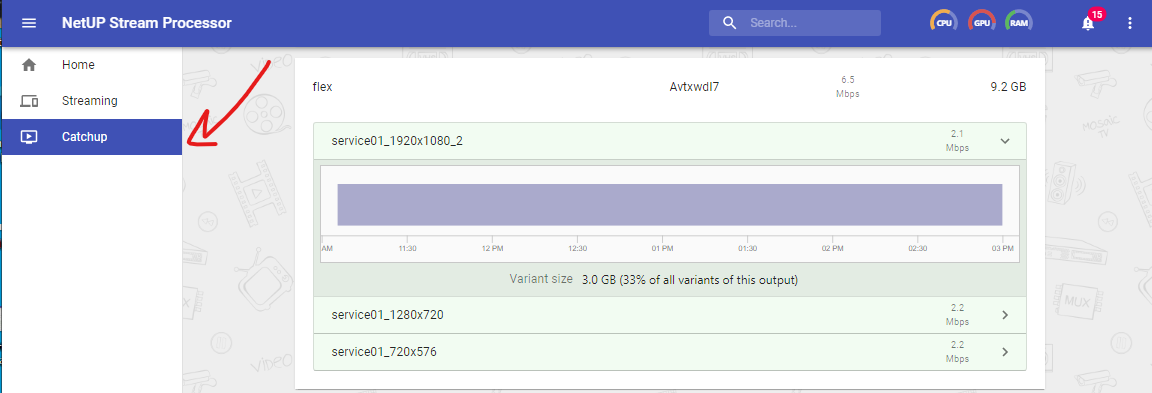Click the GPU usage gauge

point(982,23)
